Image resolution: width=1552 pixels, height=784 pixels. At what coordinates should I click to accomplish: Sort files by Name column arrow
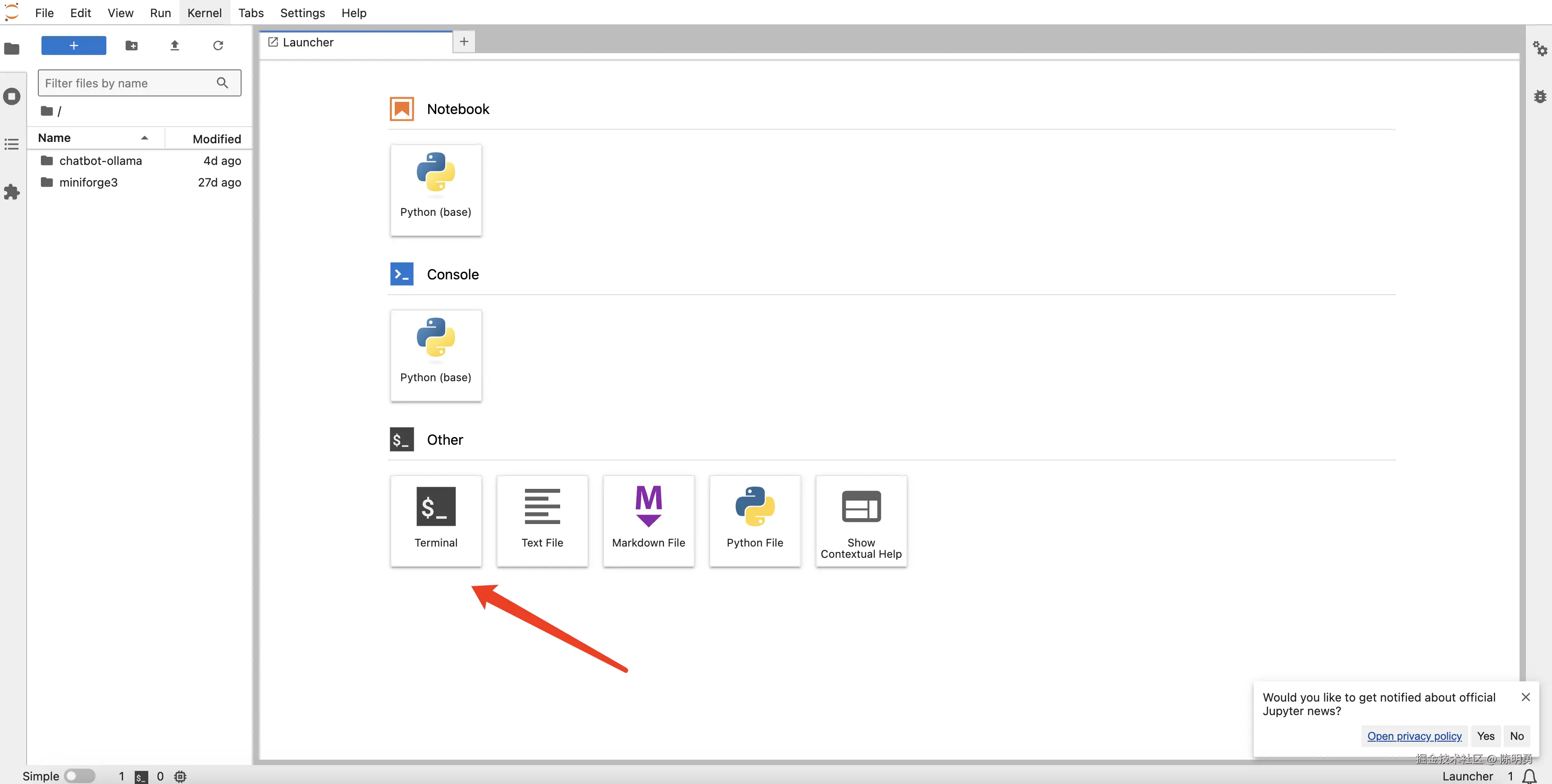point(145,138)
